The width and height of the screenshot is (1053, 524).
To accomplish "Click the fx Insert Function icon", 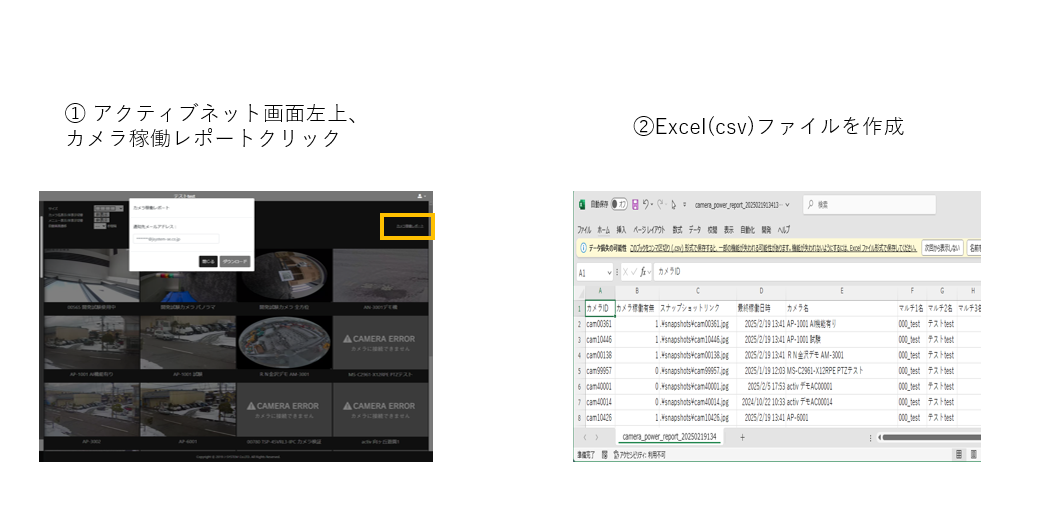I will [643, 272].
